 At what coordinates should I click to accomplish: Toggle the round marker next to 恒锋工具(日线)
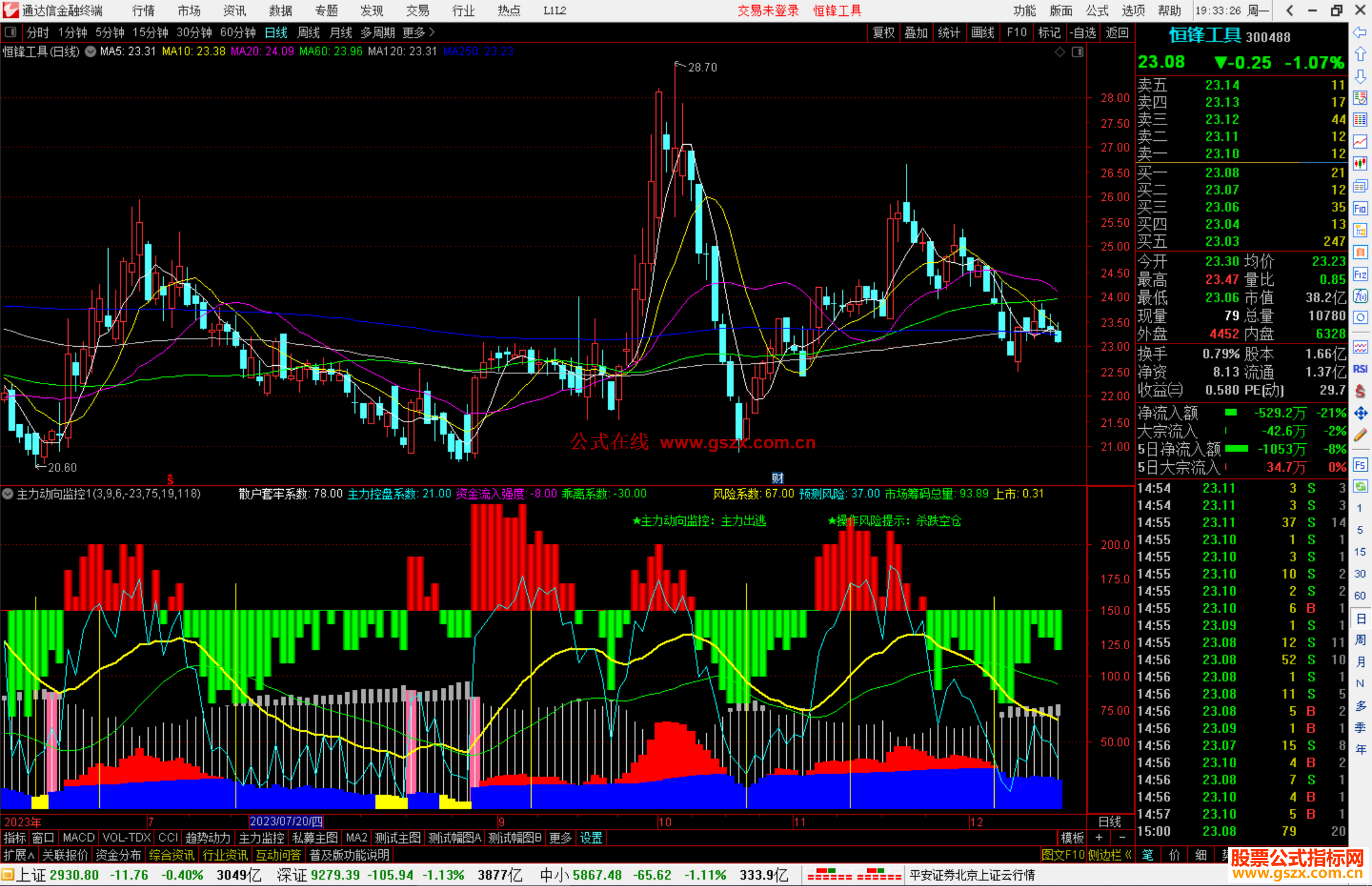(x=90, y=51)
